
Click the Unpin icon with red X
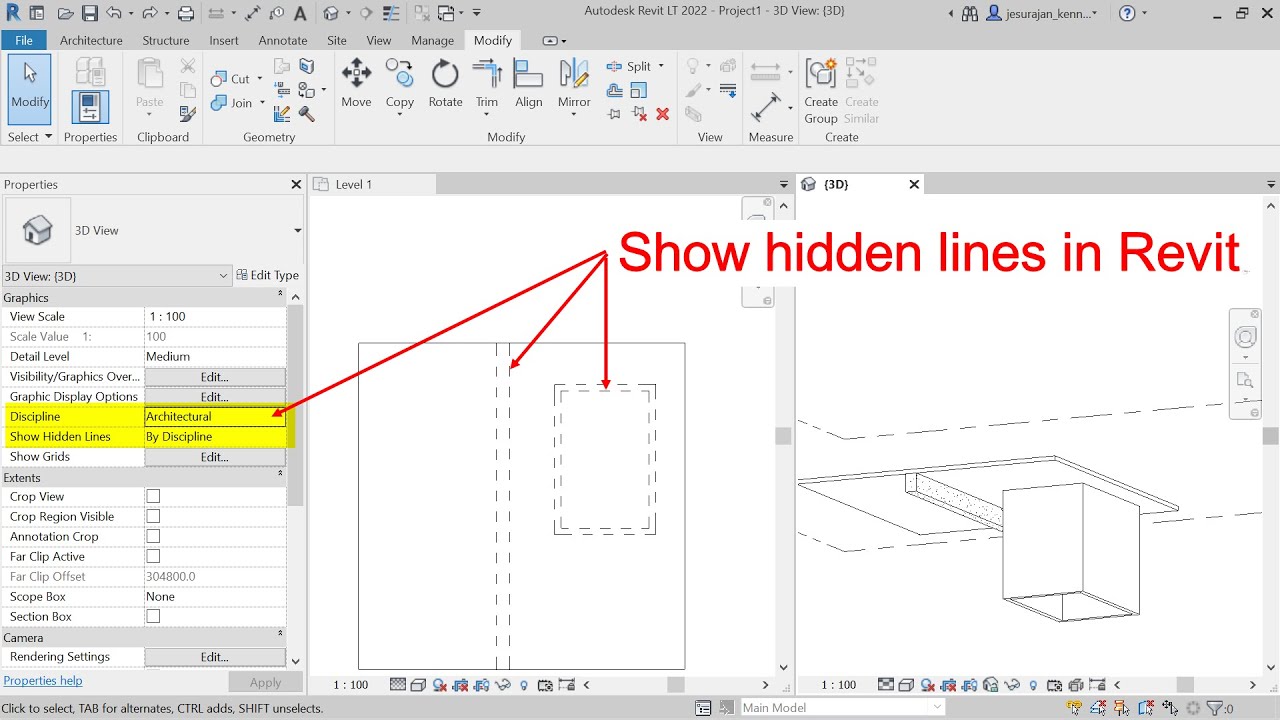click(x=639, y=114)
